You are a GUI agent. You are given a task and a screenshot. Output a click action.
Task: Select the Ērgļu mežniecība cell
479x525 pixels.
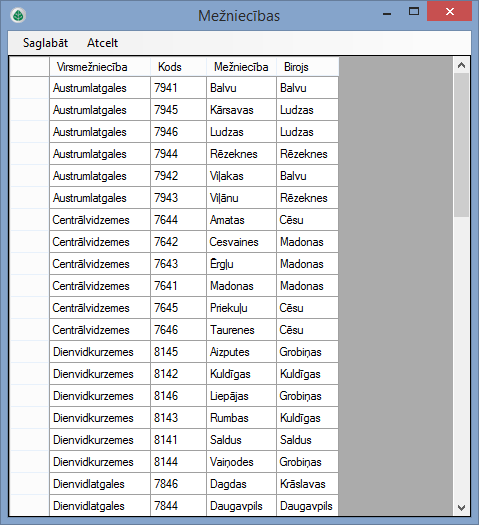[241, 264]
